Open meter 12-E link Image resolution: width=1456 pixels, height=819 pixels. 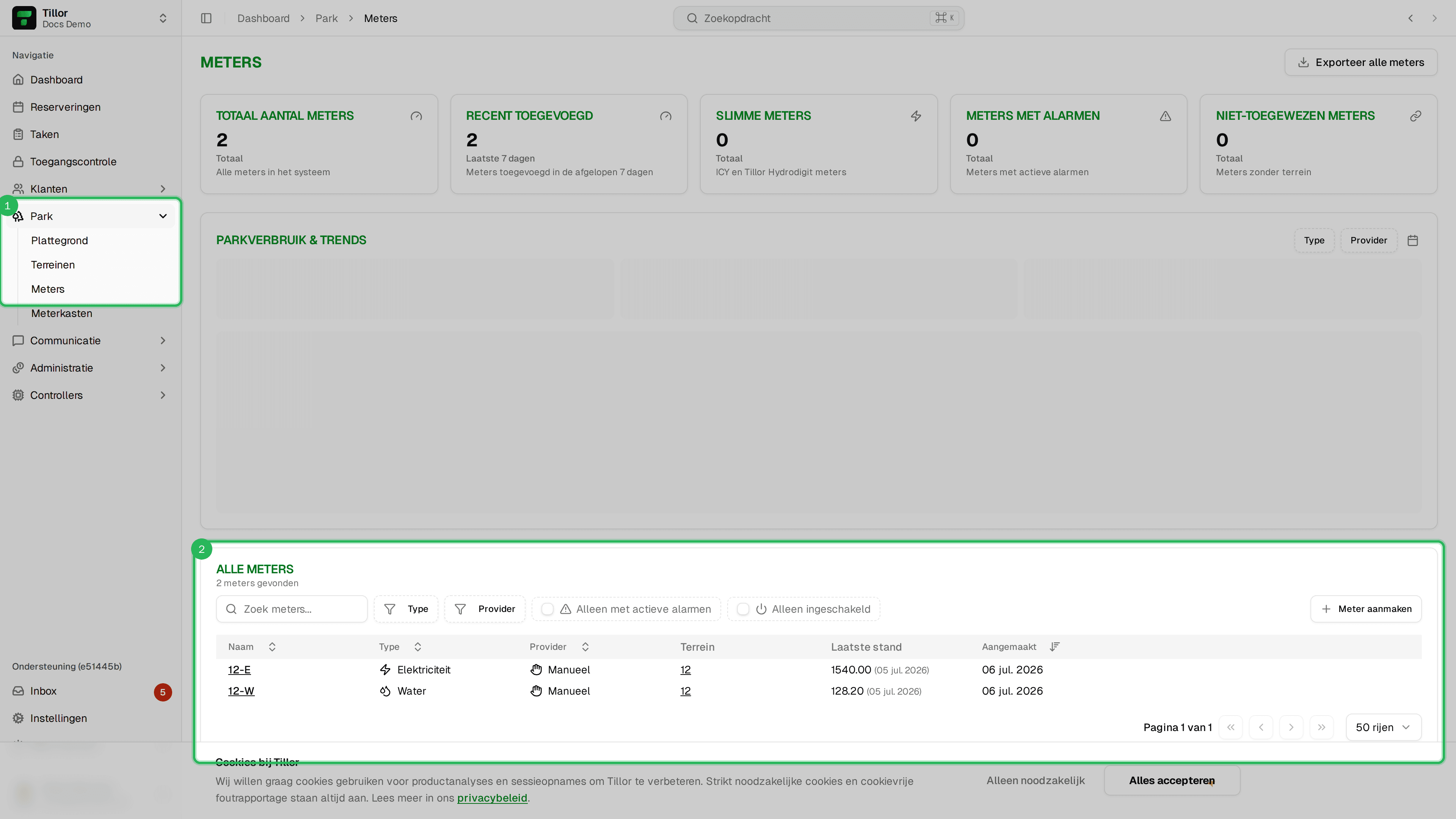point(239,670)
